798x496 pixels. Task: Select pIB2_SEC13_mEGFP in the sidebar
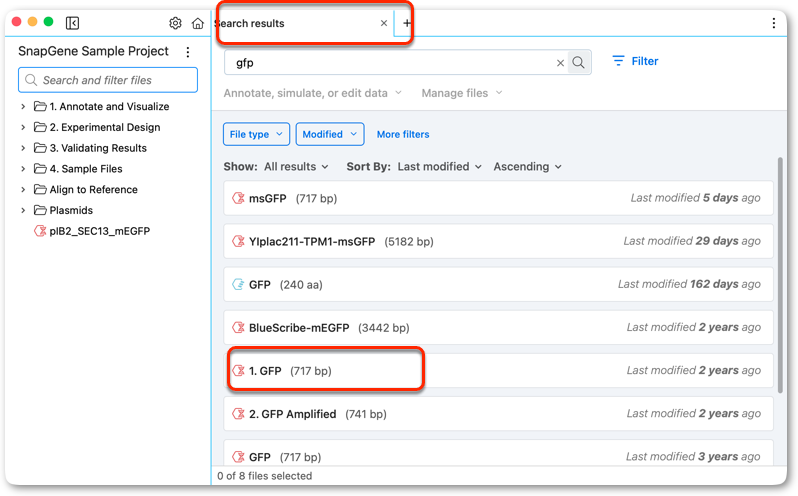click(x=100, y=231)
